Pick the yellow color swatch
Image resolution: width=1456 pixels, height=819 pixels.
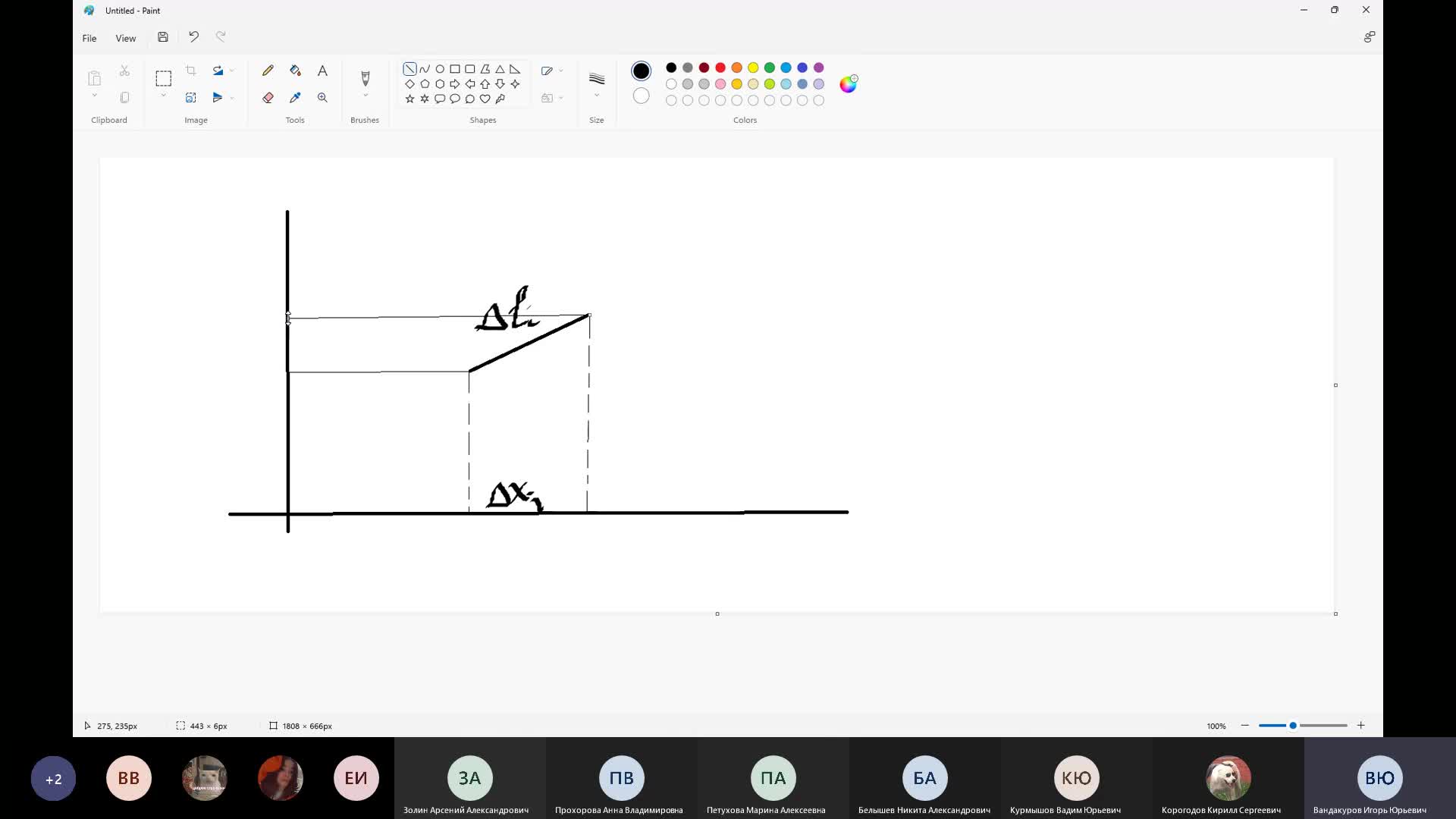click(x=753, y=67)
